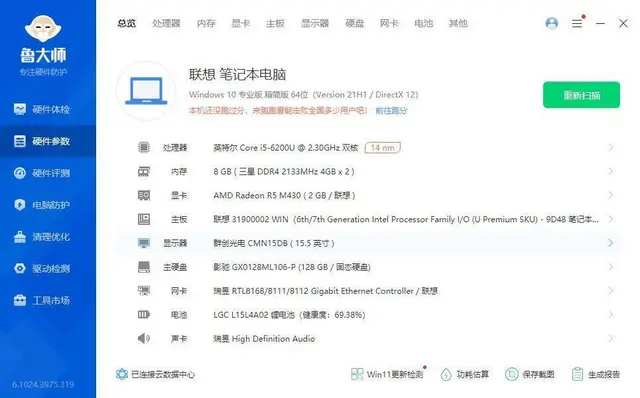Click 保存截图 to save screenshot
This screenshot has width=640, height=398.
[530, 374]
